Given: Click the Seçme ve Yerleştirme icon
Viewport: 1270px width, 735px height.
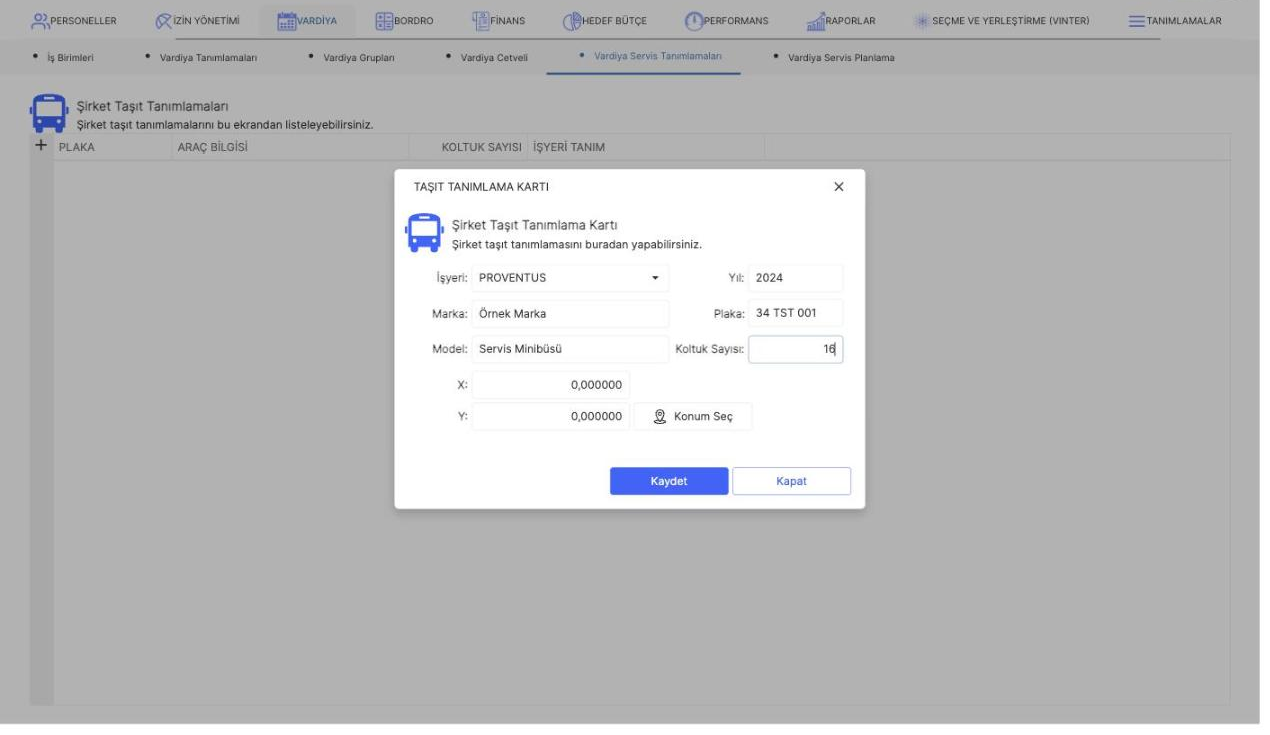Looking at the screenshot, I should (x=921, y=21).
